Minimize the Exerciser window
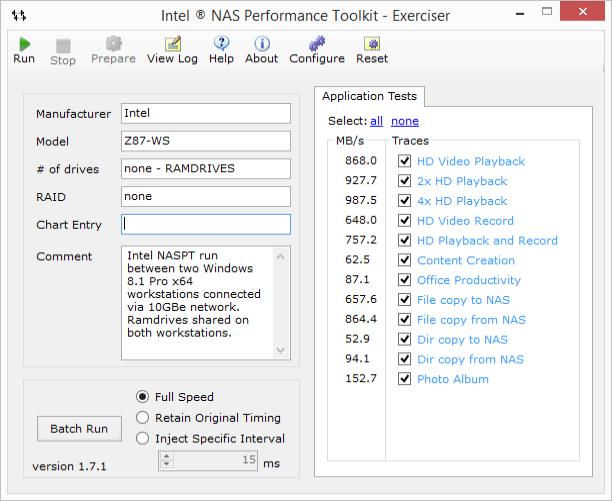 pos(519,13)
